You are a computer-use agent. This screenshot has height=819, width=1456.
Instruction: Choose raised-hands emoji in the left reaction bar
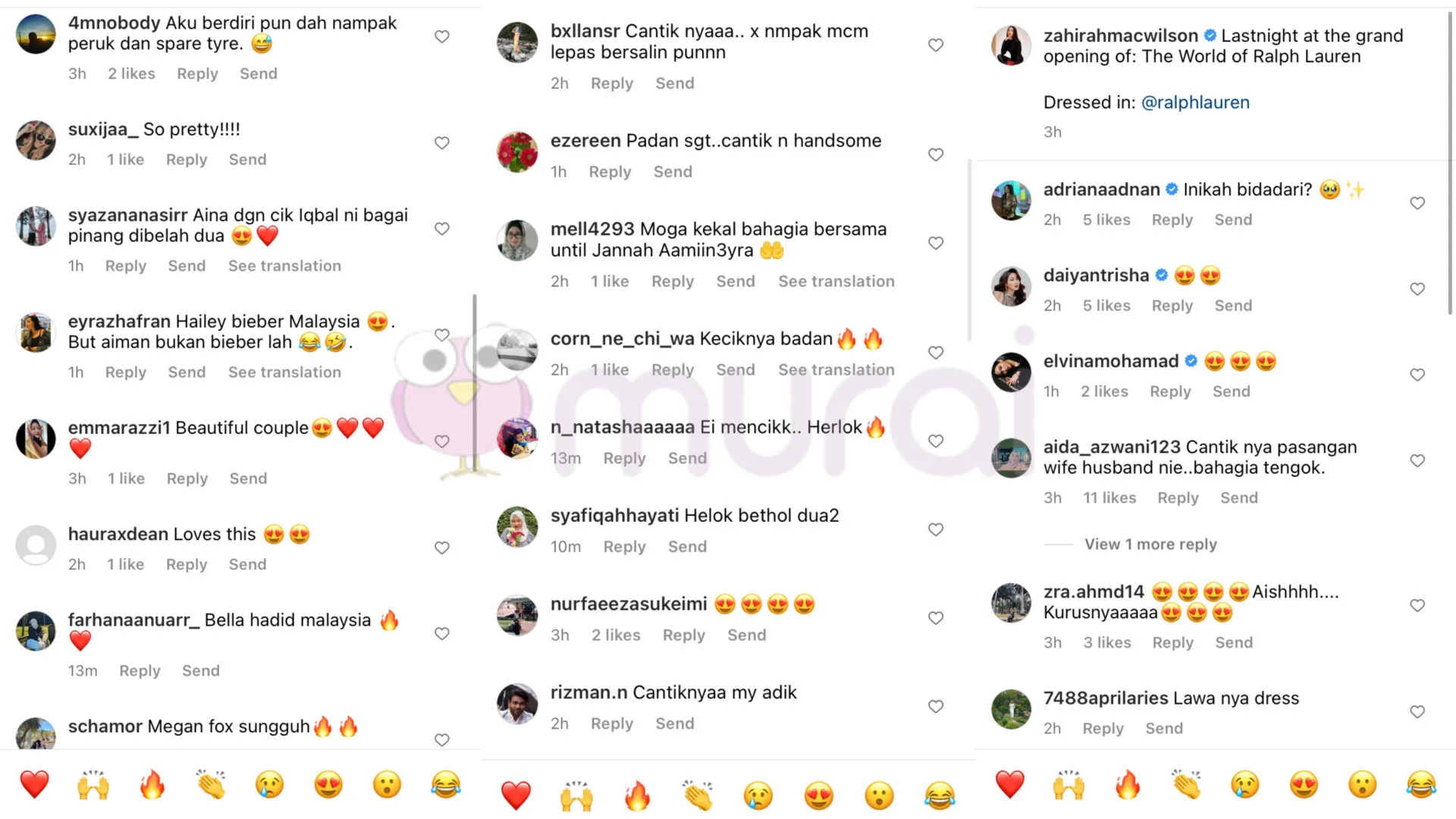93,784
